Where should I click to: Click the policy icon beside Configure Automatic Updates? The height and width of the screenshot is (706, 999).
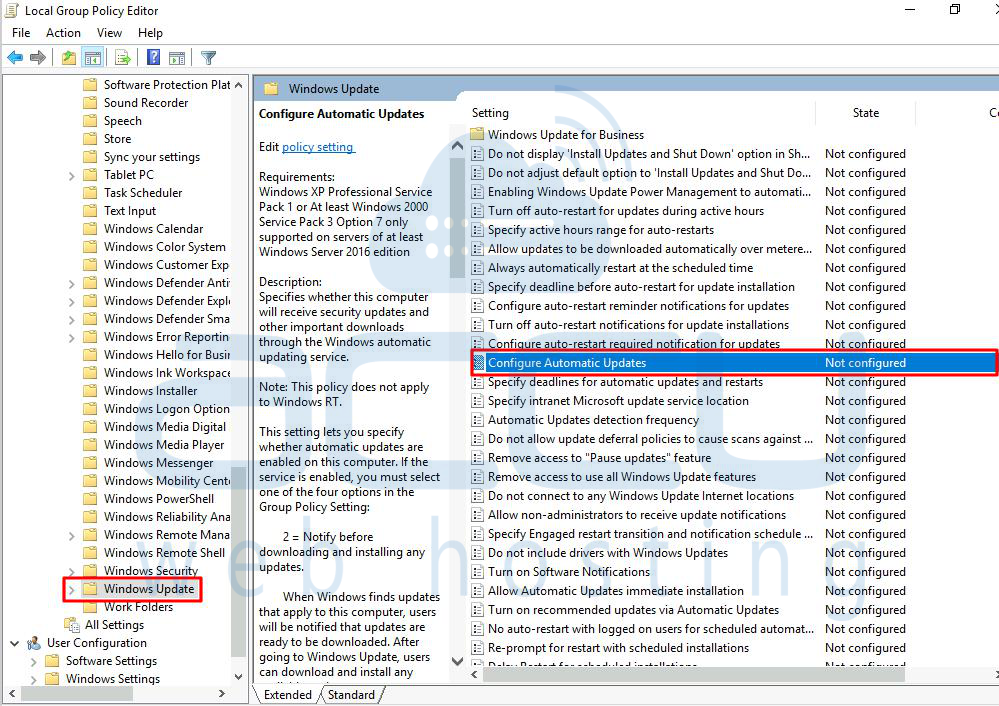(x=478, y=363)
